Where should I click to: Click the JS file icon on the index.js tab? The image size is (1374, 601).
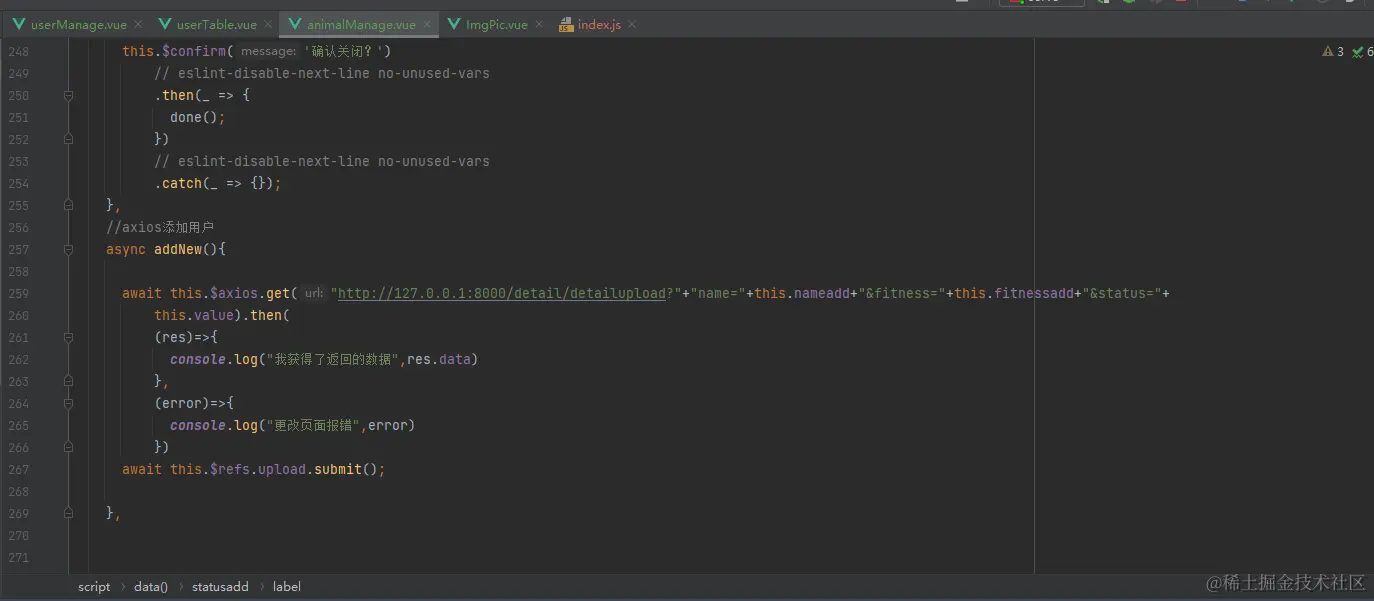(x=566, y=24)
